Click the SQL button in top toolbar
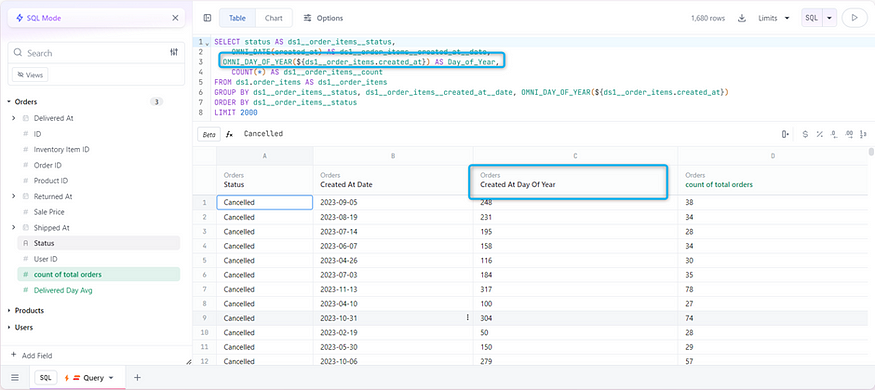This screenshot has width=875, height=390. [x=812, y=18]
